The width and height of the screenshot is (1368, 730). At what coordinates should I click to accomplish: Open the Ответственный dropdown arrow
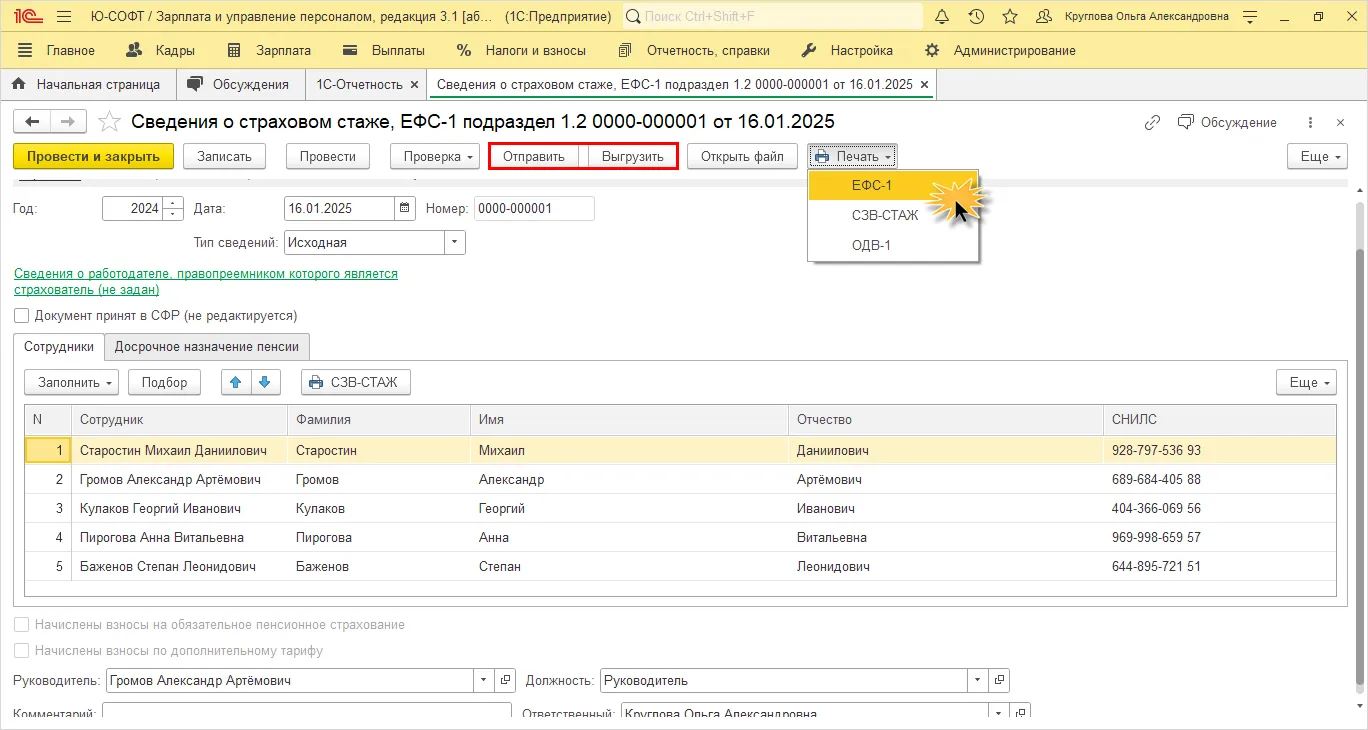[x=998, y=713]
